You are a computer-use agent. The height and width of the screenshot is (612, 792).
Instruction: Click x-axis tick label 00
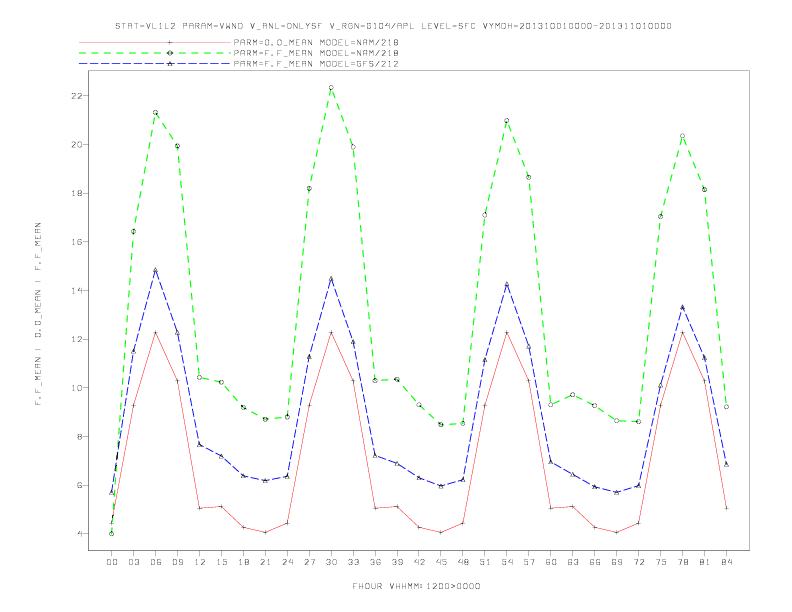tap(112, 562)
